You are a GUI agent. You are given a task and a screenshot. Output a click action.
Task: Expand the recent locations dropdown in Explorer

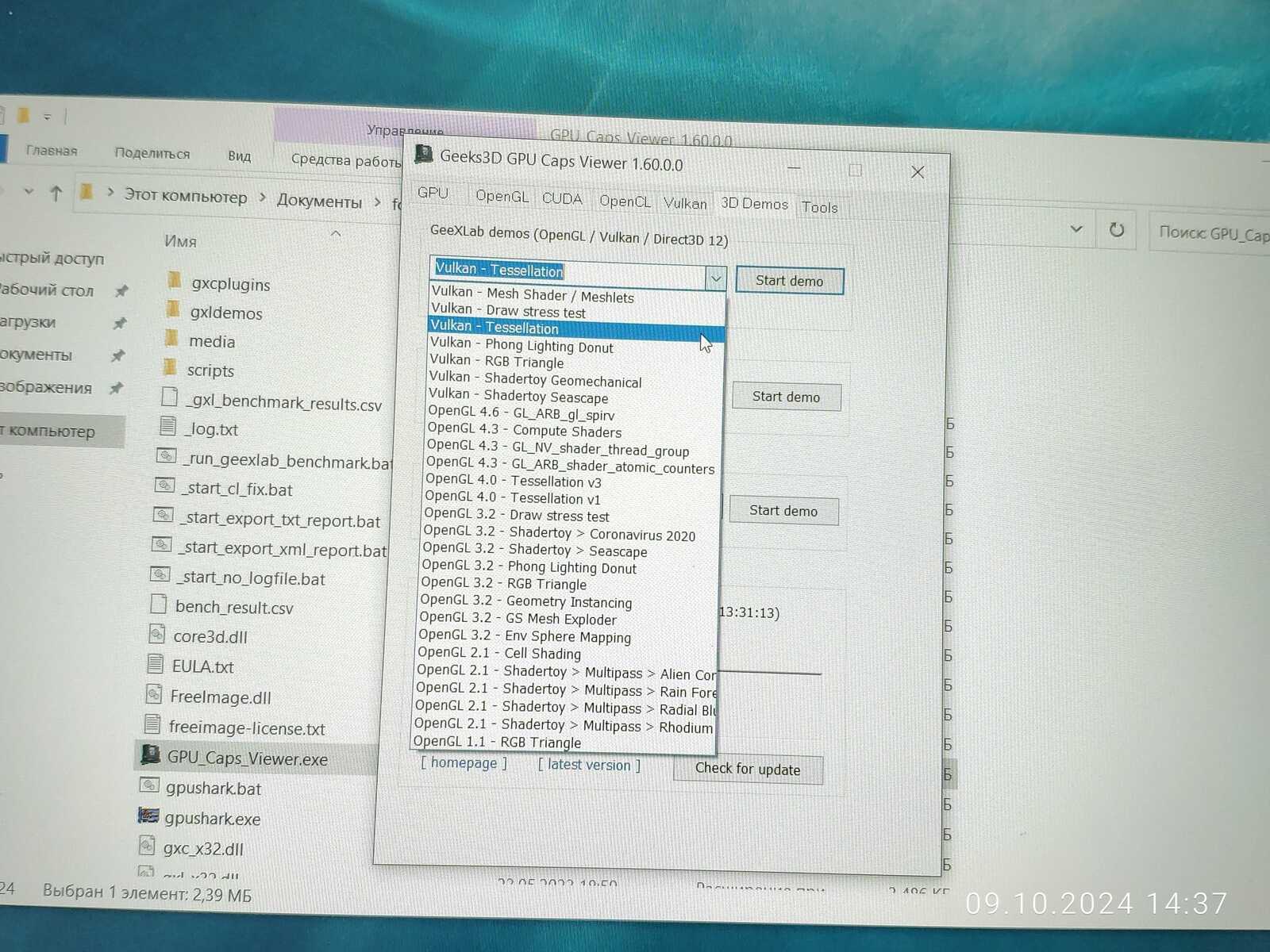(x=29, y=191)
